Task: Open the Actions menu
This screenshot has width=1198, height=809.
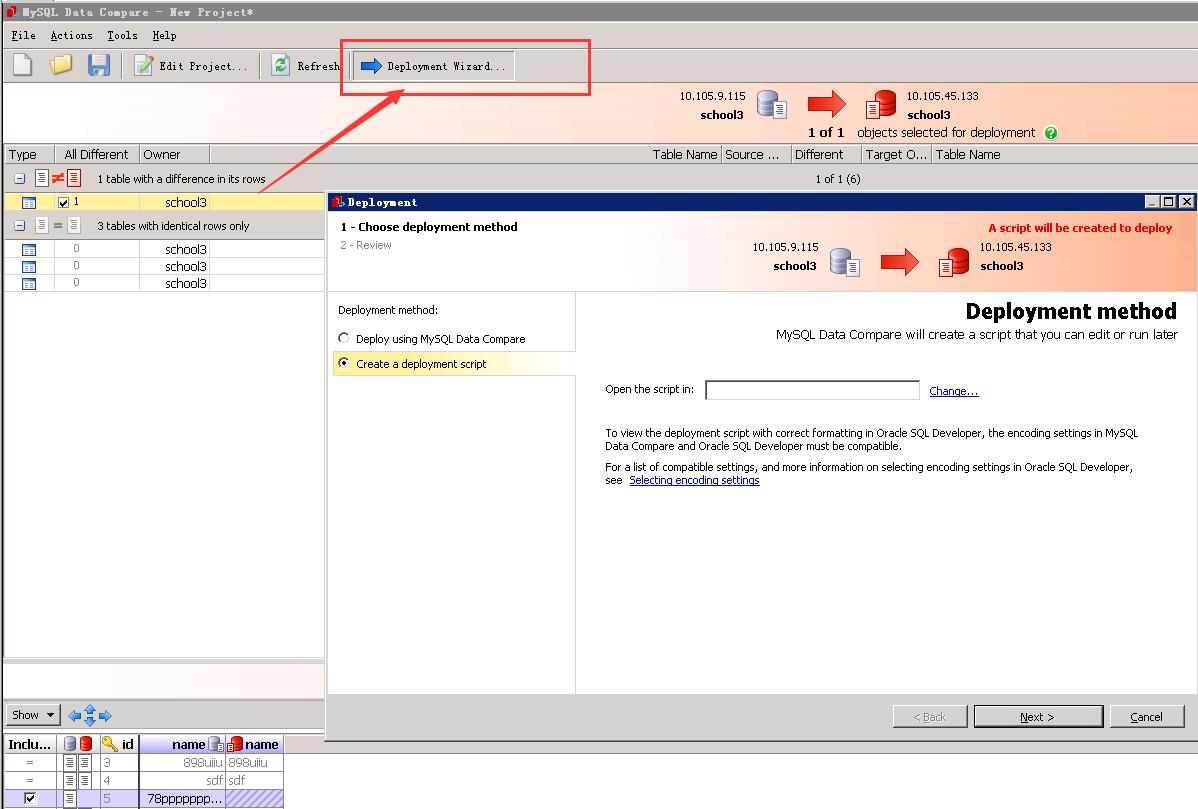Action: point(71,35)
